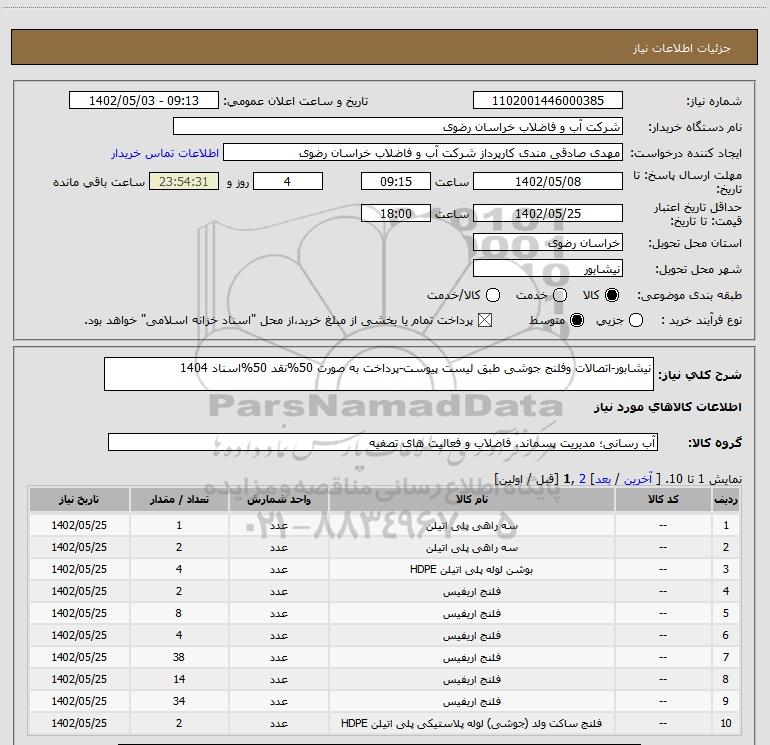Click سه راهی پلی اتیلن in row 1
Image resolution: width=770 pixels, height=745 pixels.
[471, 525]
